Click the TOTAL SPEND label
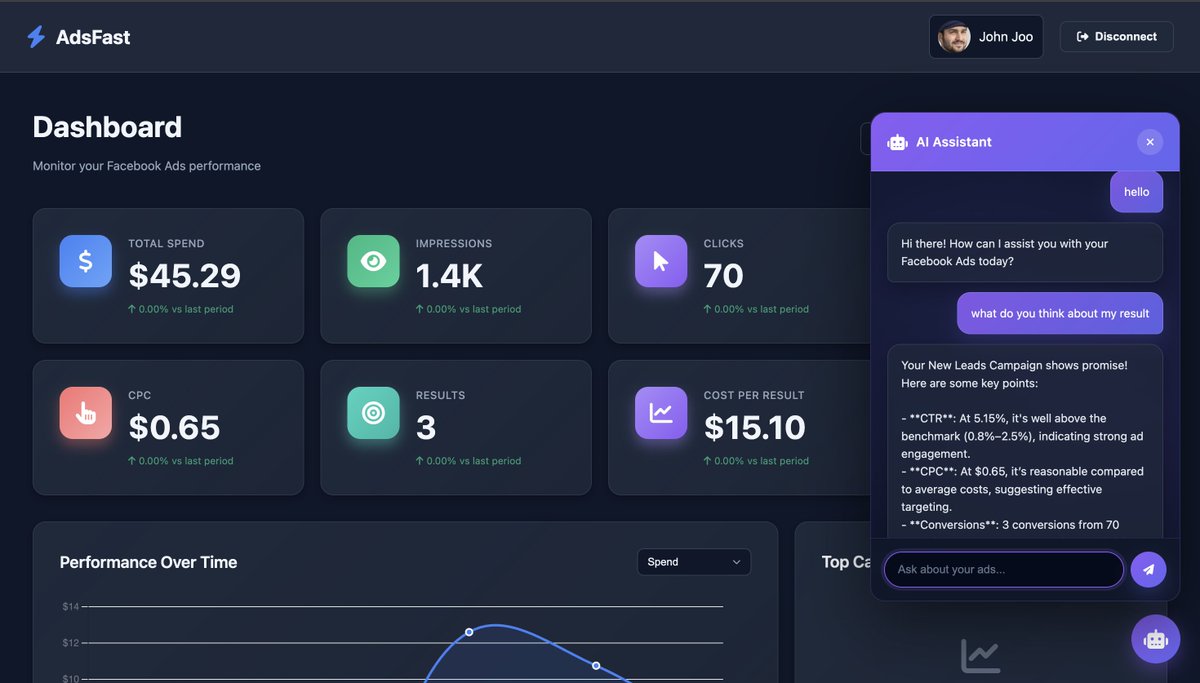 coord(166,243)
